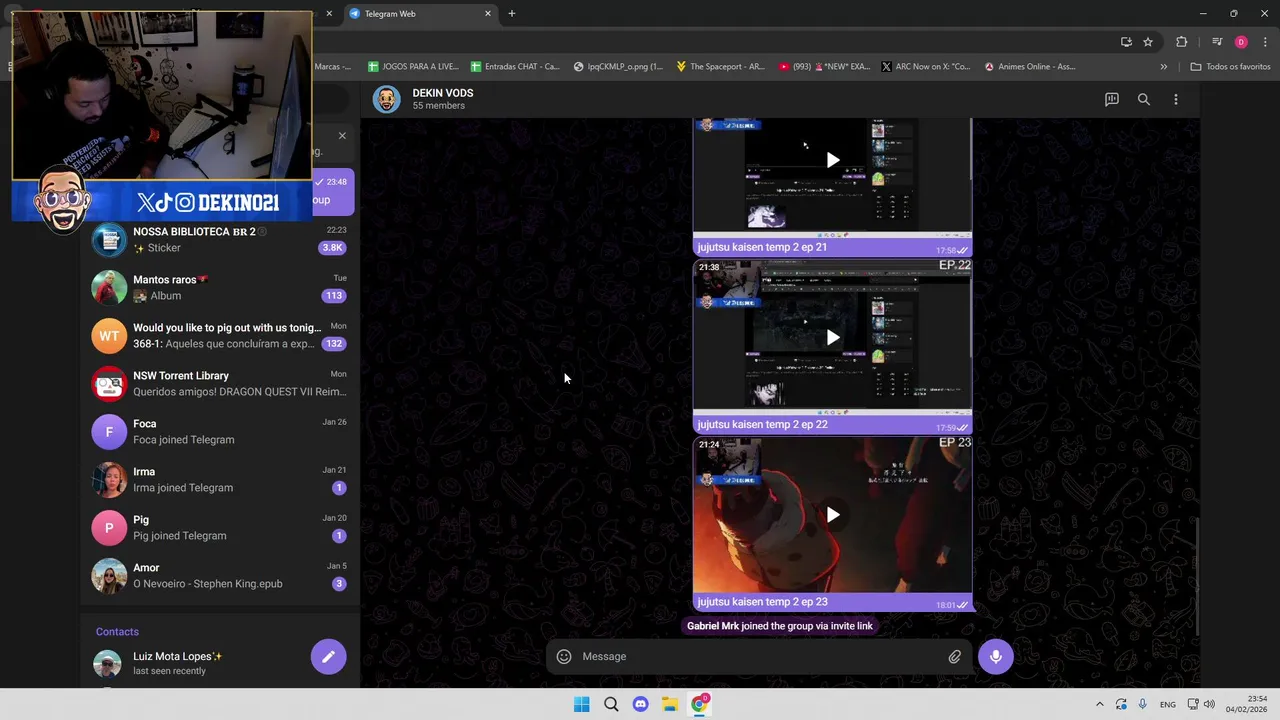Viewport: 1280px width, 720px height.
Task: Open the Animes Online bookmark
Action: coord(1030,67)
